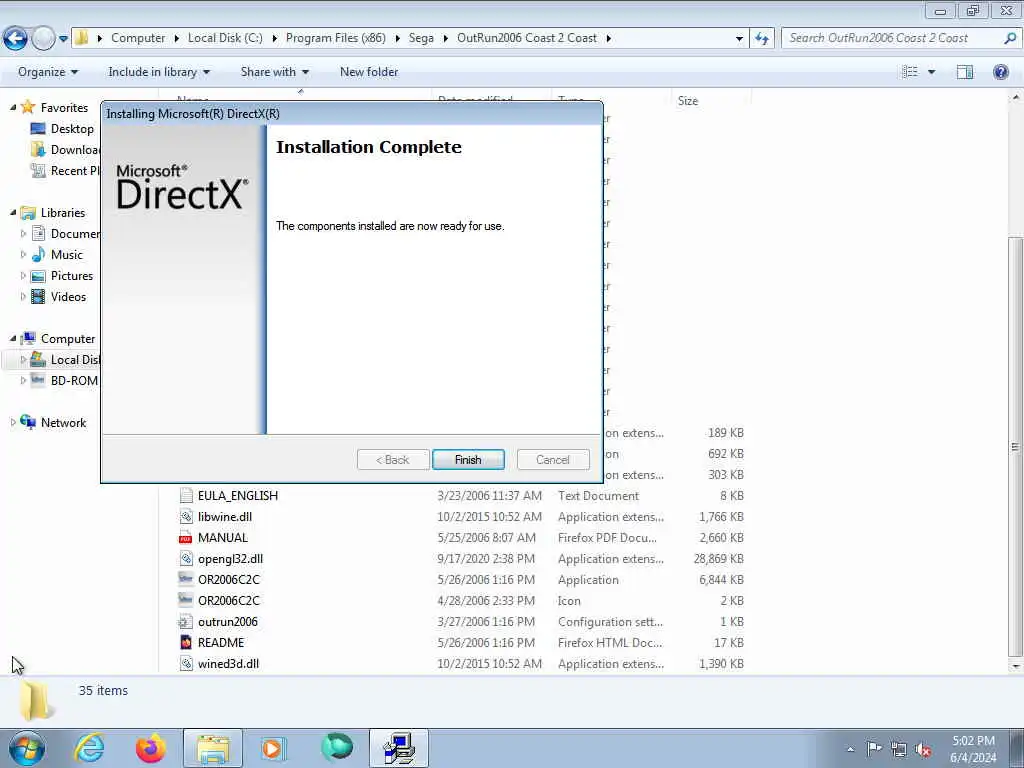Click Finish in the DirectX installer
The height and width of the screenshot is (768, 1024).
point(468,460)
